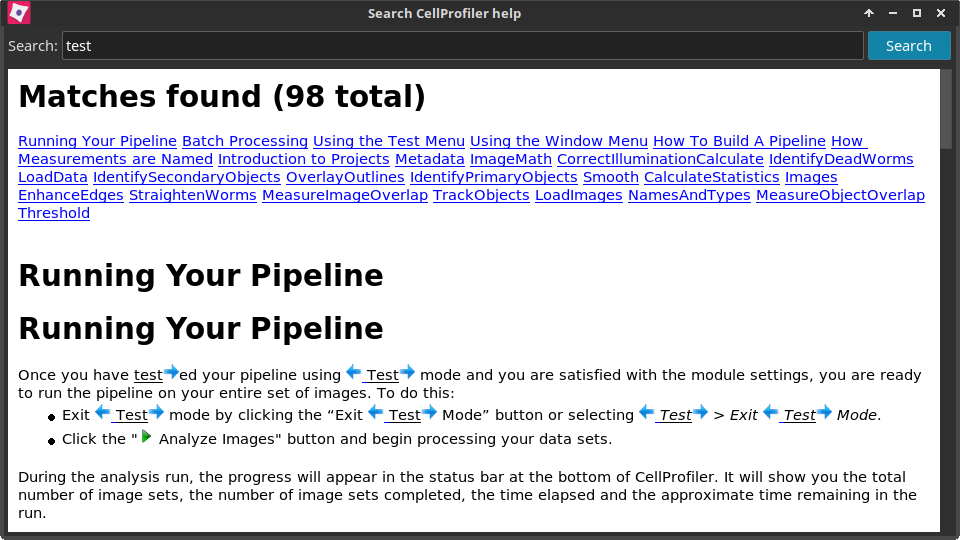Click the highlighted 'test' in 'tested your pipeline'

[x=148, y=375]
